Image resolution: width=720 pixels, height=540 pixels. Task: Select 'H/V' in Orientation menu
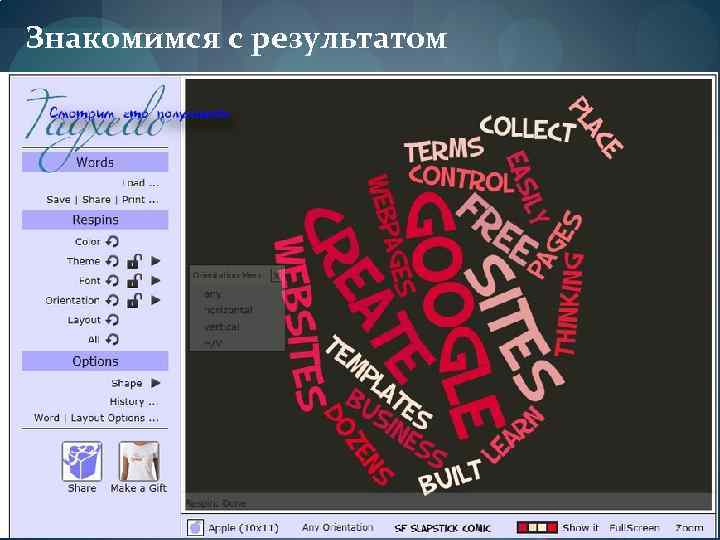[213, 343]
